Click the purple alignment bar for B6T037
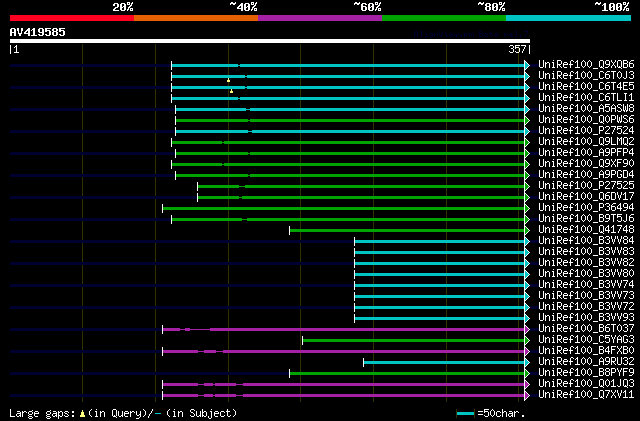This screenshot has height=421, width=640. point(344,330)
